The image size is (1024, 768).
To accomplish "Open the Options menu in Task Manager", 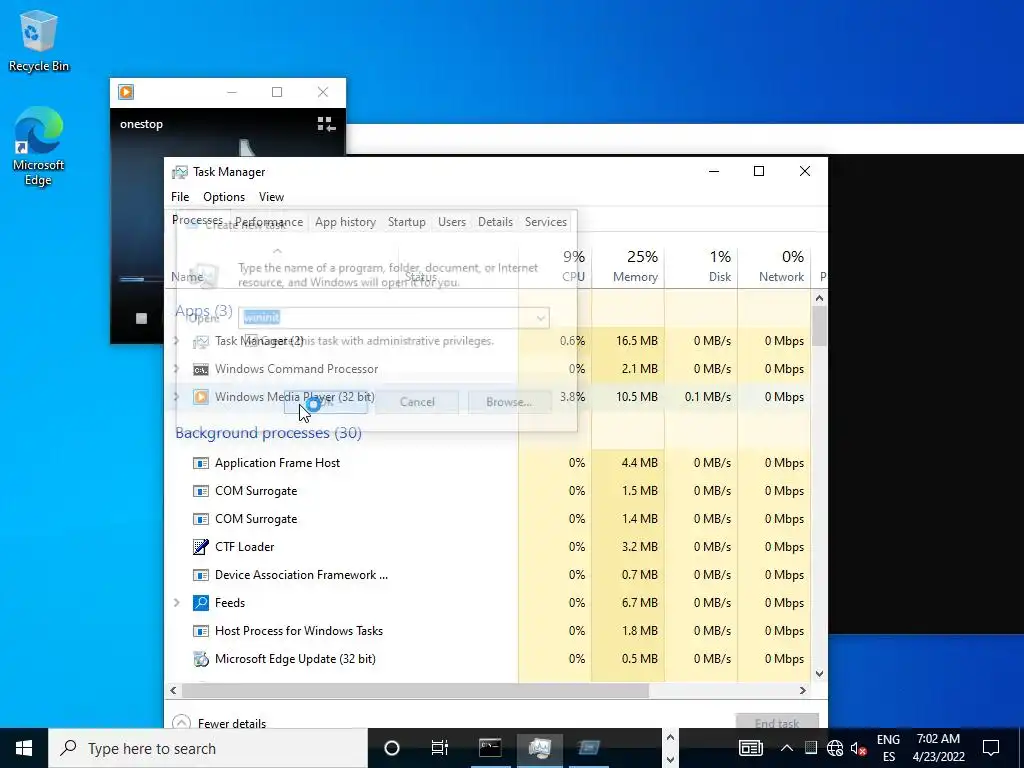I will coord(223,197).
